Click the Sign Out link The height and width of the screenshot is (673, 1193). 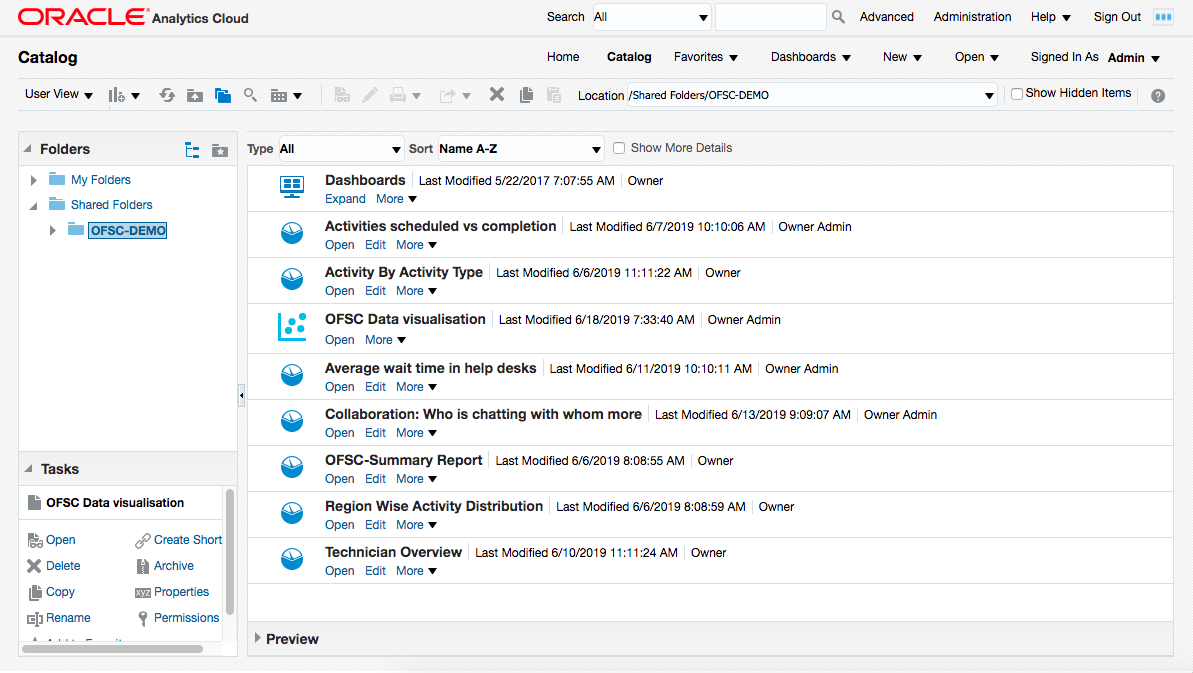(x=1117, y=17)
